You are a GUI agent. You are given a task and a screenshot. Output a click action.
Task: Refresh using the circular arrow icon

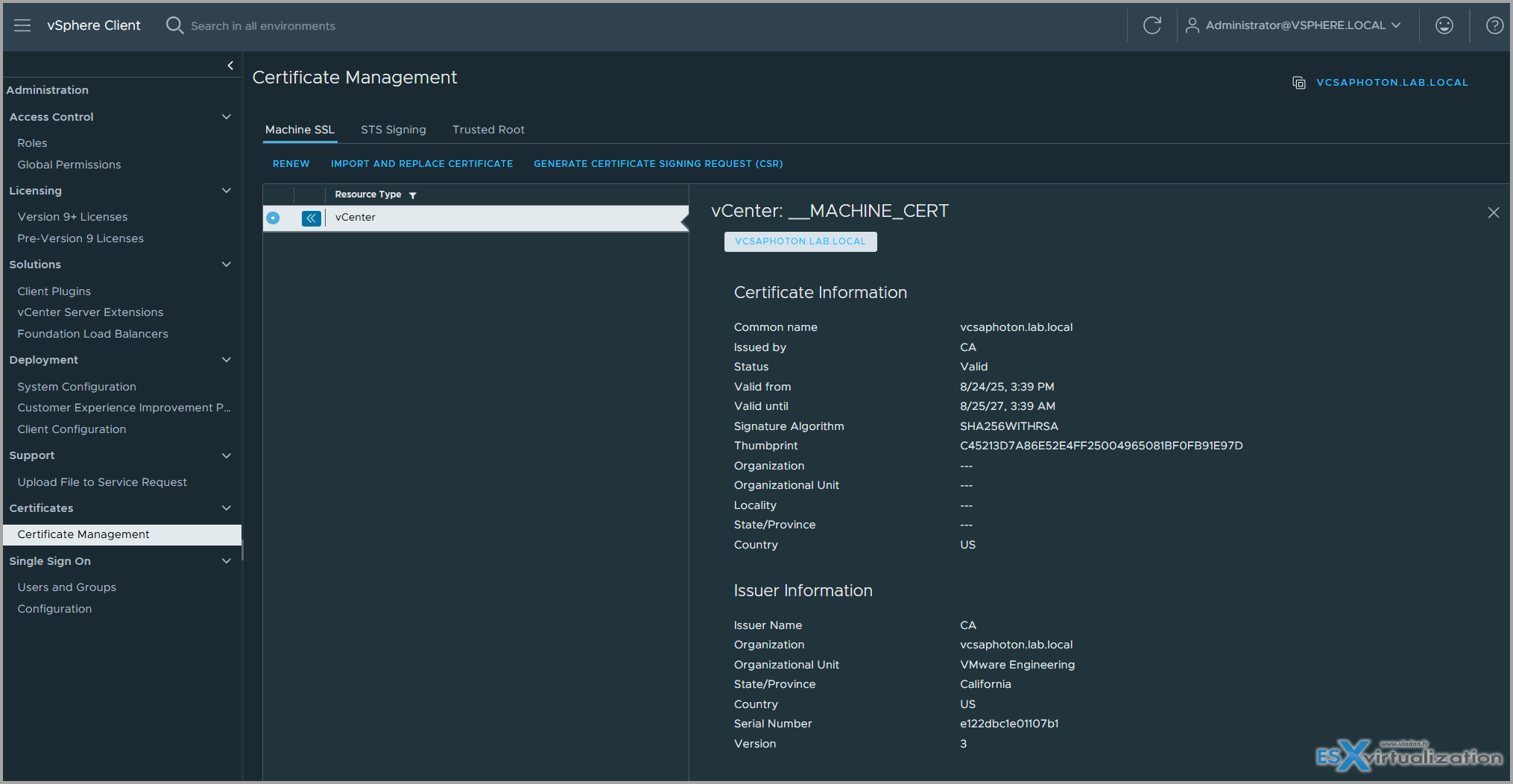(x=1152, y=25)
